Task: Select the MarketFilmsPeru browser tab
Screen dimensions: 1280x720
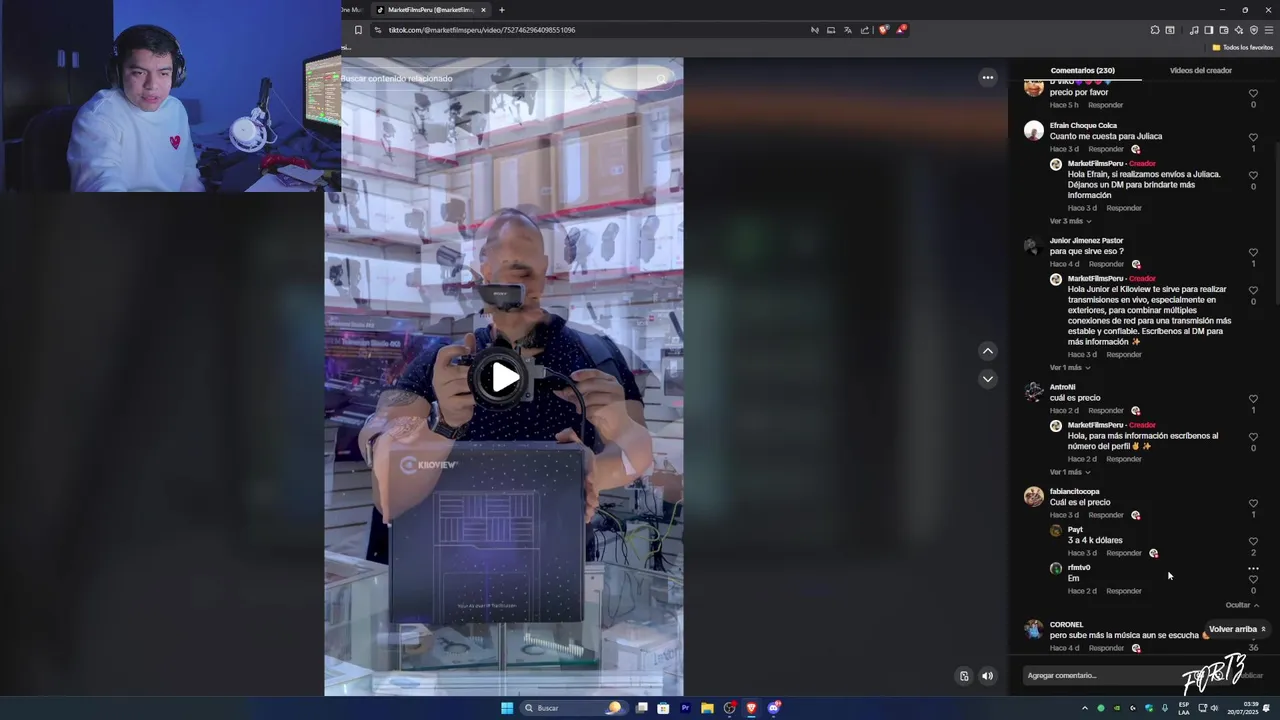Action: click(430, 10)
